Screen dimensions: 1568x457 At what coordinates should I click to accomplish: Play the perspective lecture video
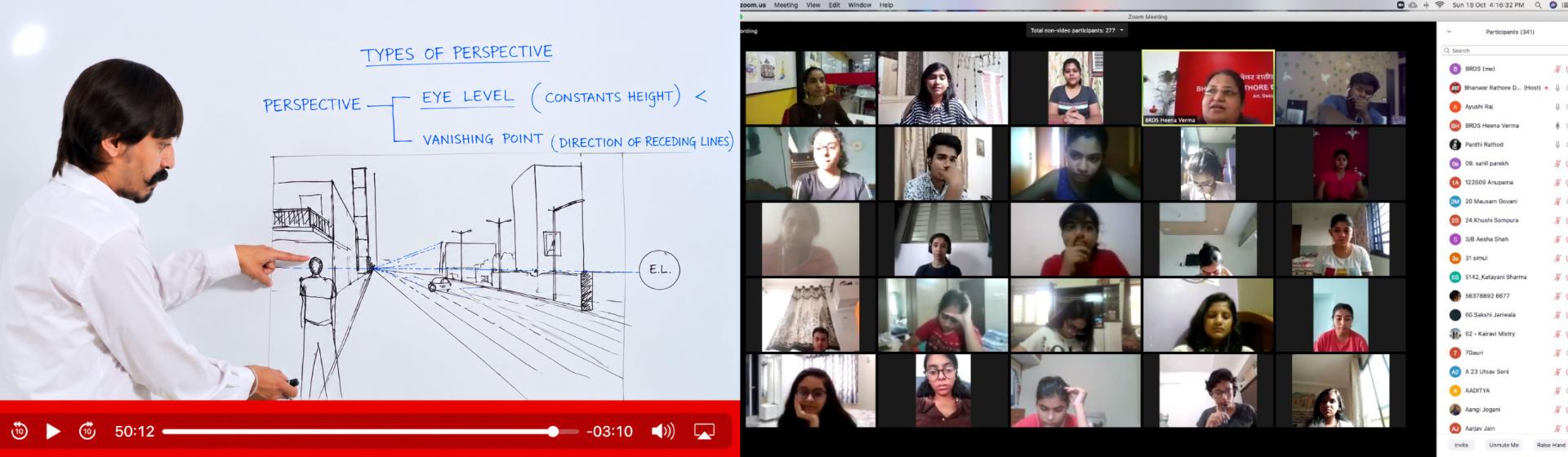53,431
